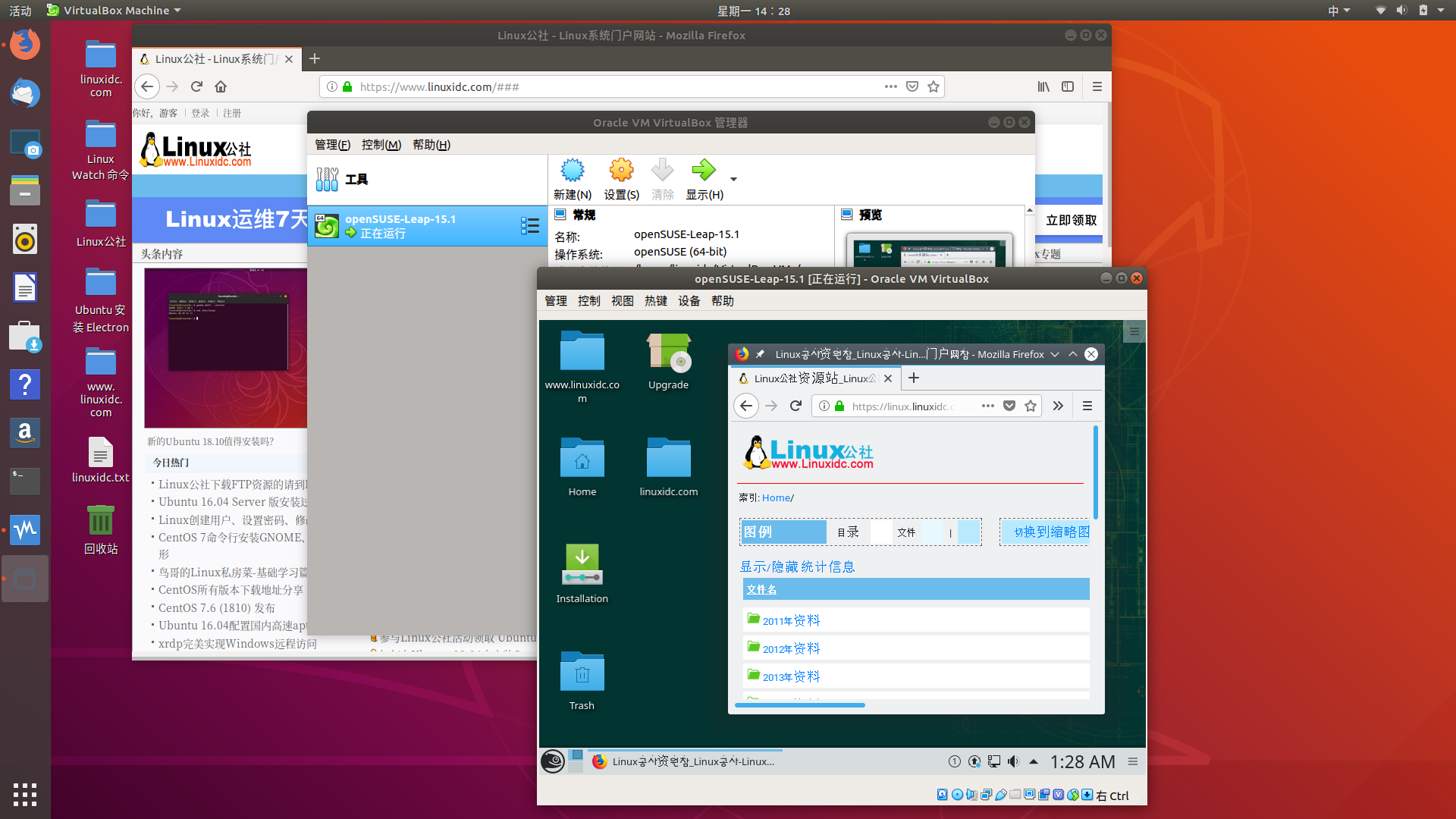
Task: Open the 管理(F) menu in VirtualBox Manager
Action: [332, 145]
